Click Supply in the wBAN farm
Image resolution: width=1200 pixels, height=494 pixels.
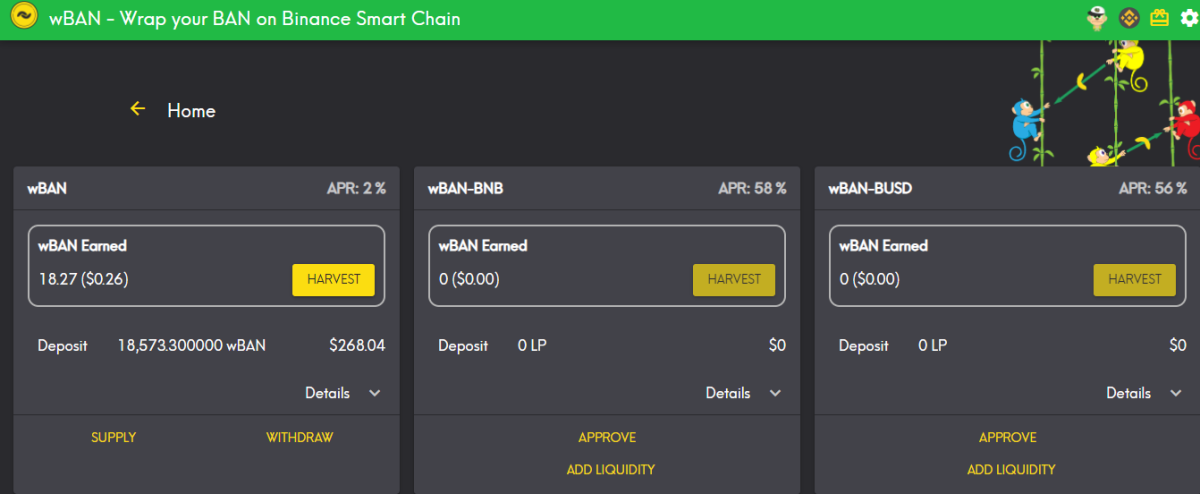click(113, 437)
